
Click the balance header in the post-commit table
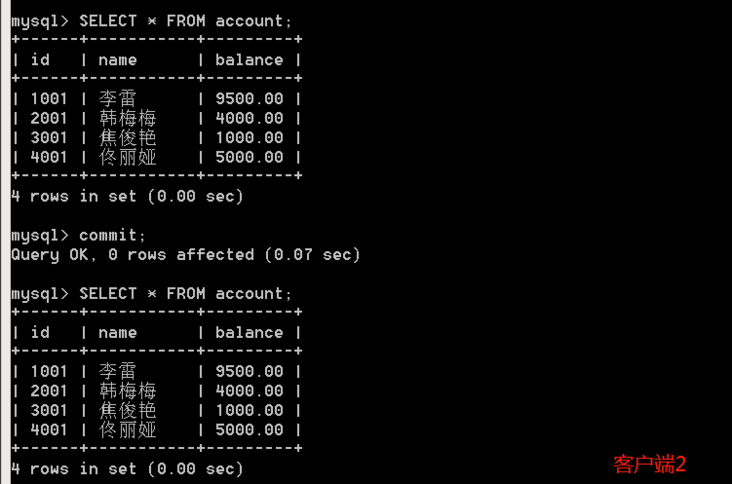coord(249,333)
